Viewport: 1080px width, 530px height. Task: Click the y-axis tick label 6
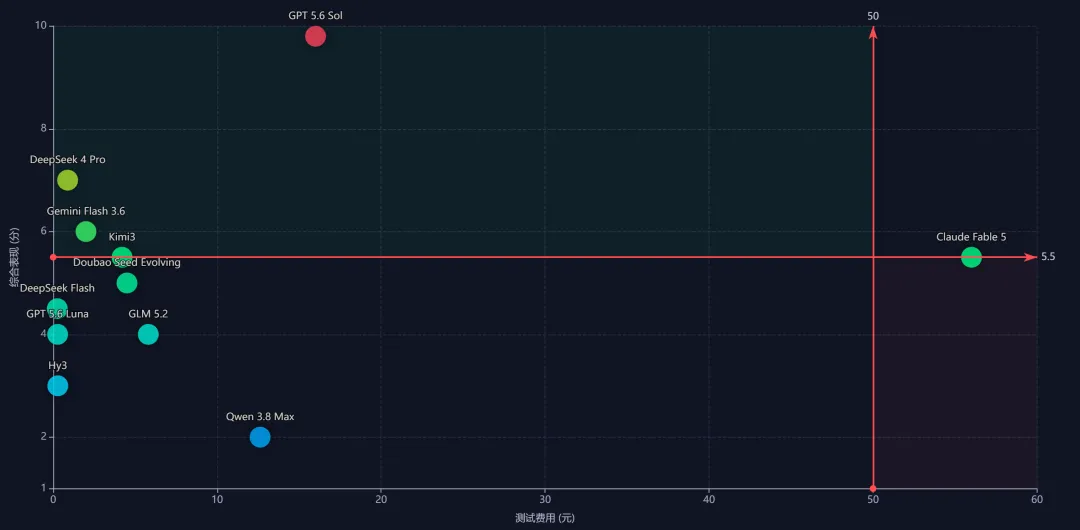(x=43, y=231)
